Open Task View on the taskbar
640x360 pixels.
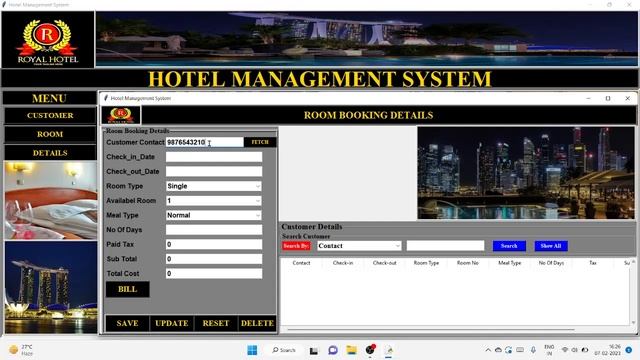click(313, 351)
